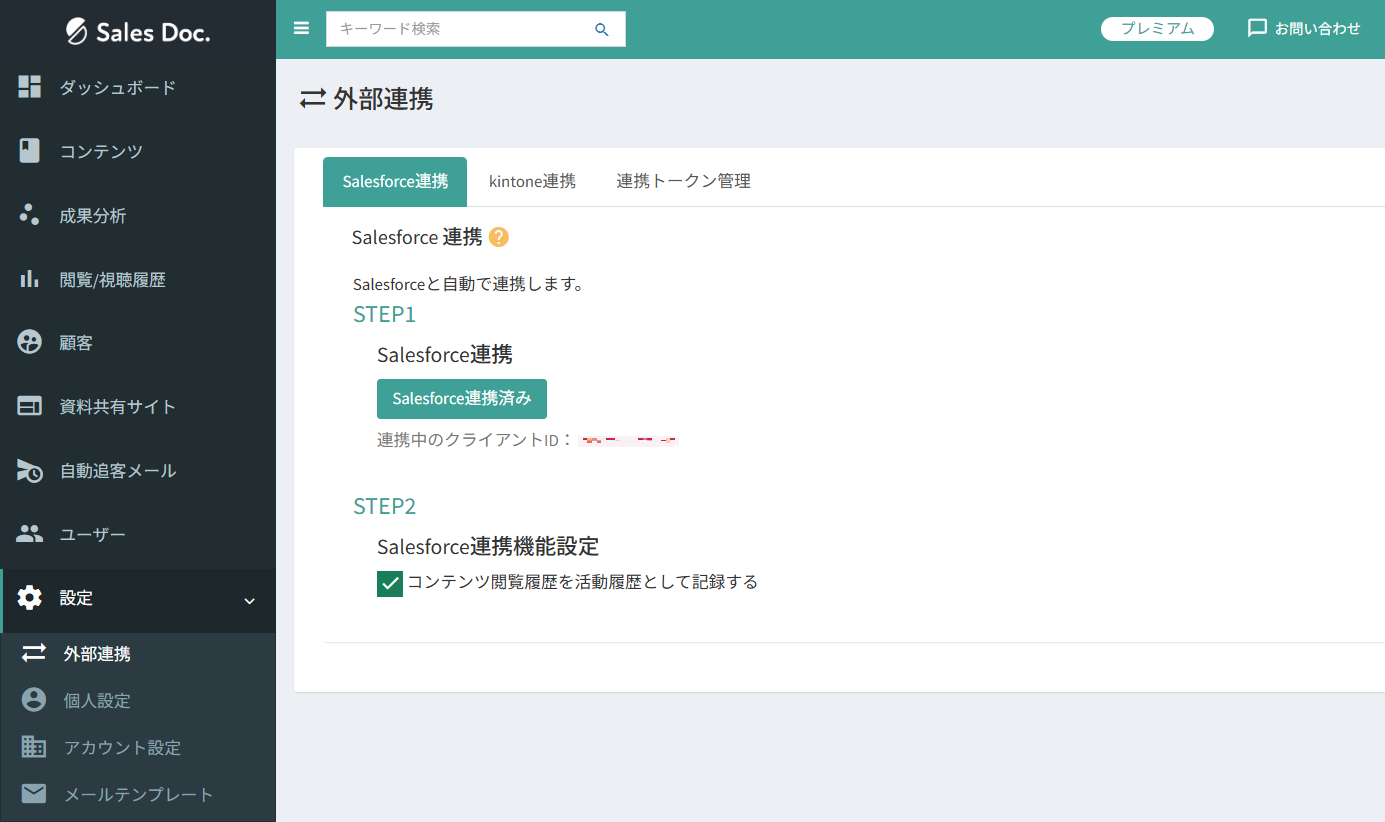Open 個人設定 submenu item

point(97,701)
